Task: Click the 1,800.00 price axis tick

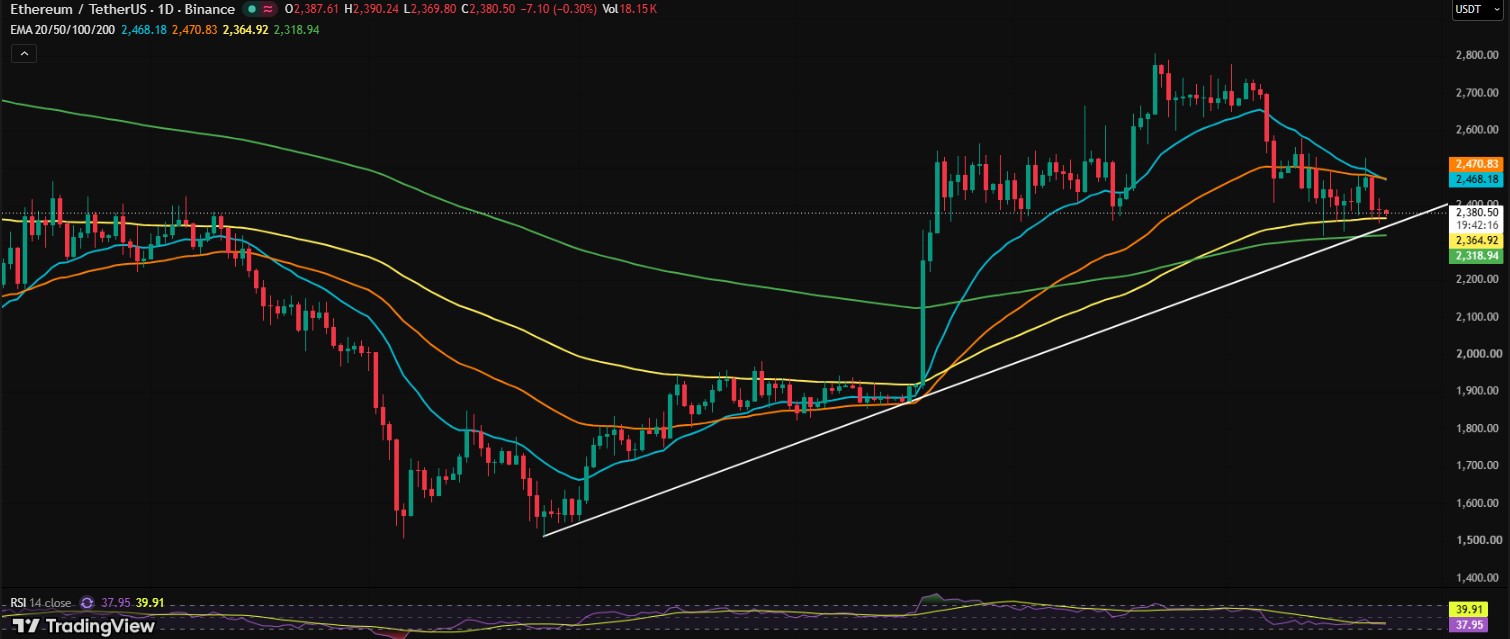Action: pos(1476,428)
